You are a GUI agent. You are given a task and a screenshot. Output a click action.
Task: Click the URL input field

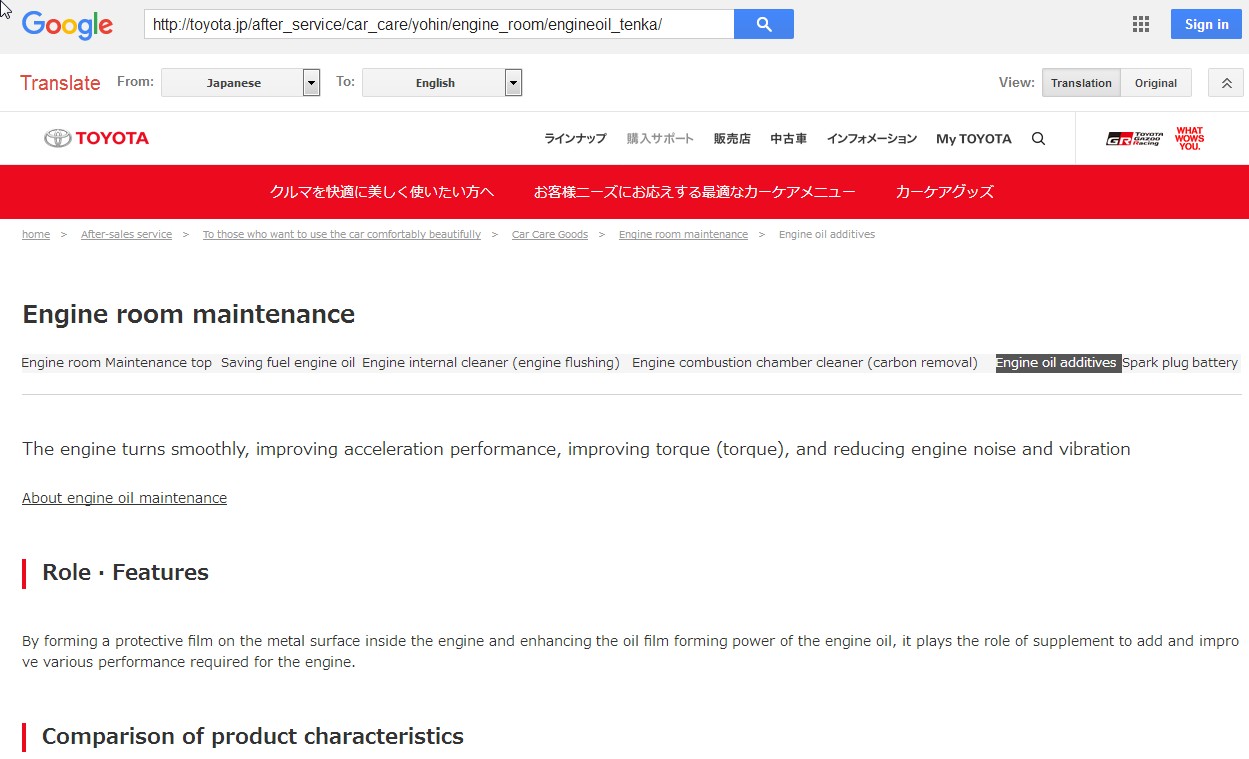(439, 24)
